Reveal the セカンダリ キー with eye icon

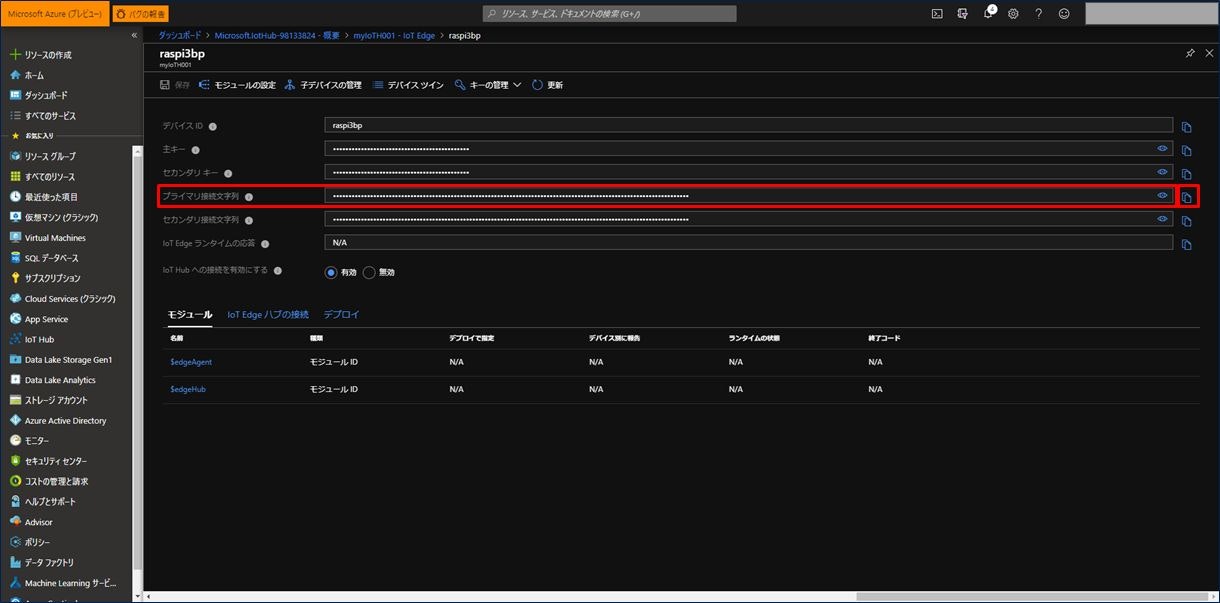click(x=1162, y=172)
